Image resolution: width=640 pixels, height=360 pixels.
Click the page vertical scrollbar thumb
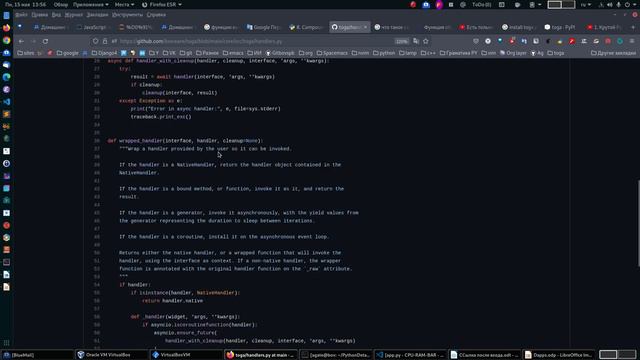pyautogui.click(x=638, y=223)
